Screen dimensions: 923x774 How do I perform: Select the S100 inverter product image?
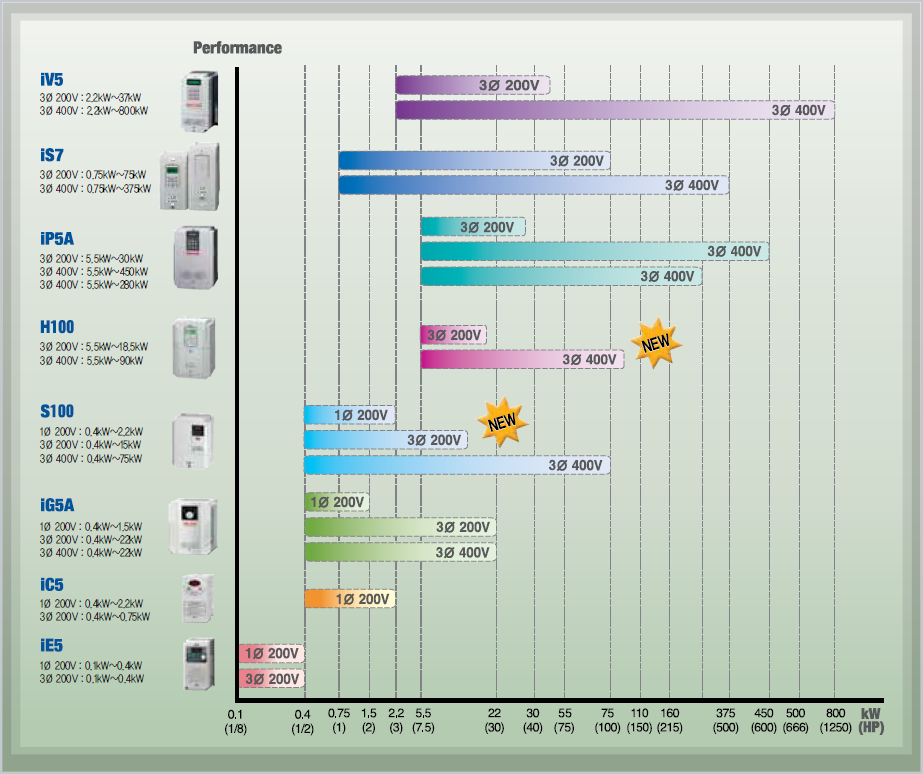[x=192, y=440]
